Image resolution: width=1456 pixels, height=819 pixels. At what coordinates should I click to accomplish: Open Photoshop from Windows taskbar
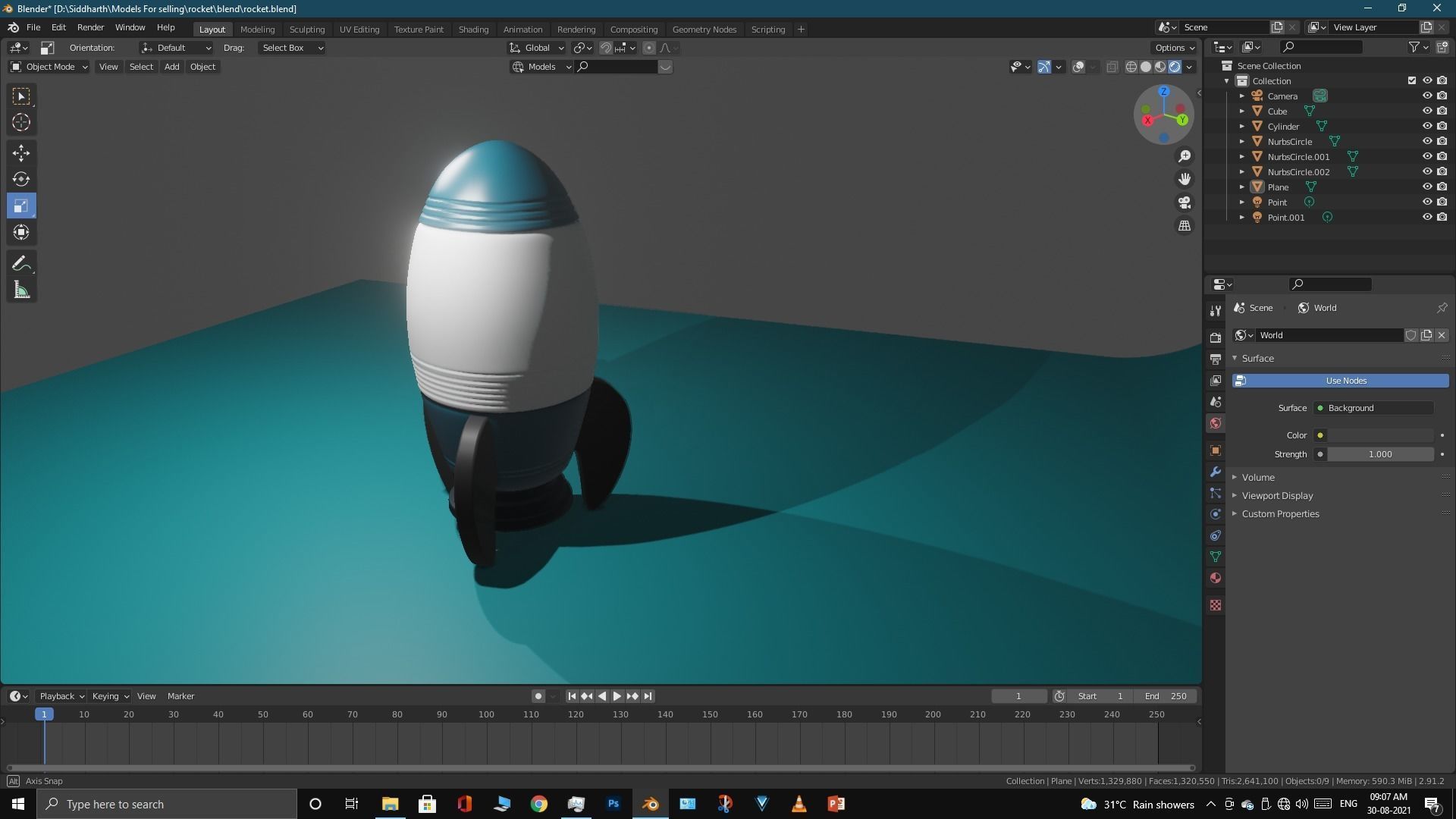[613, 804]
